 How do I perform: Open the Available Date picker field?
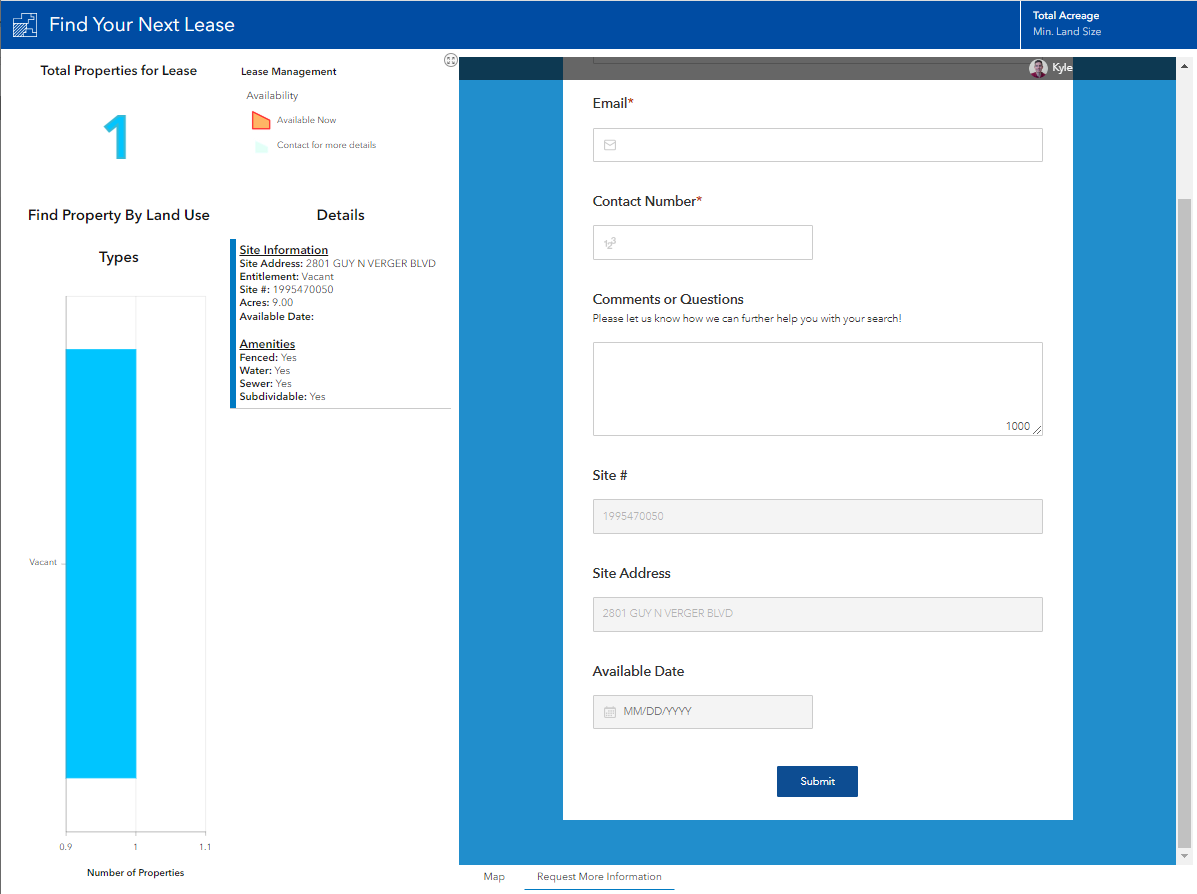pos(702,712)
